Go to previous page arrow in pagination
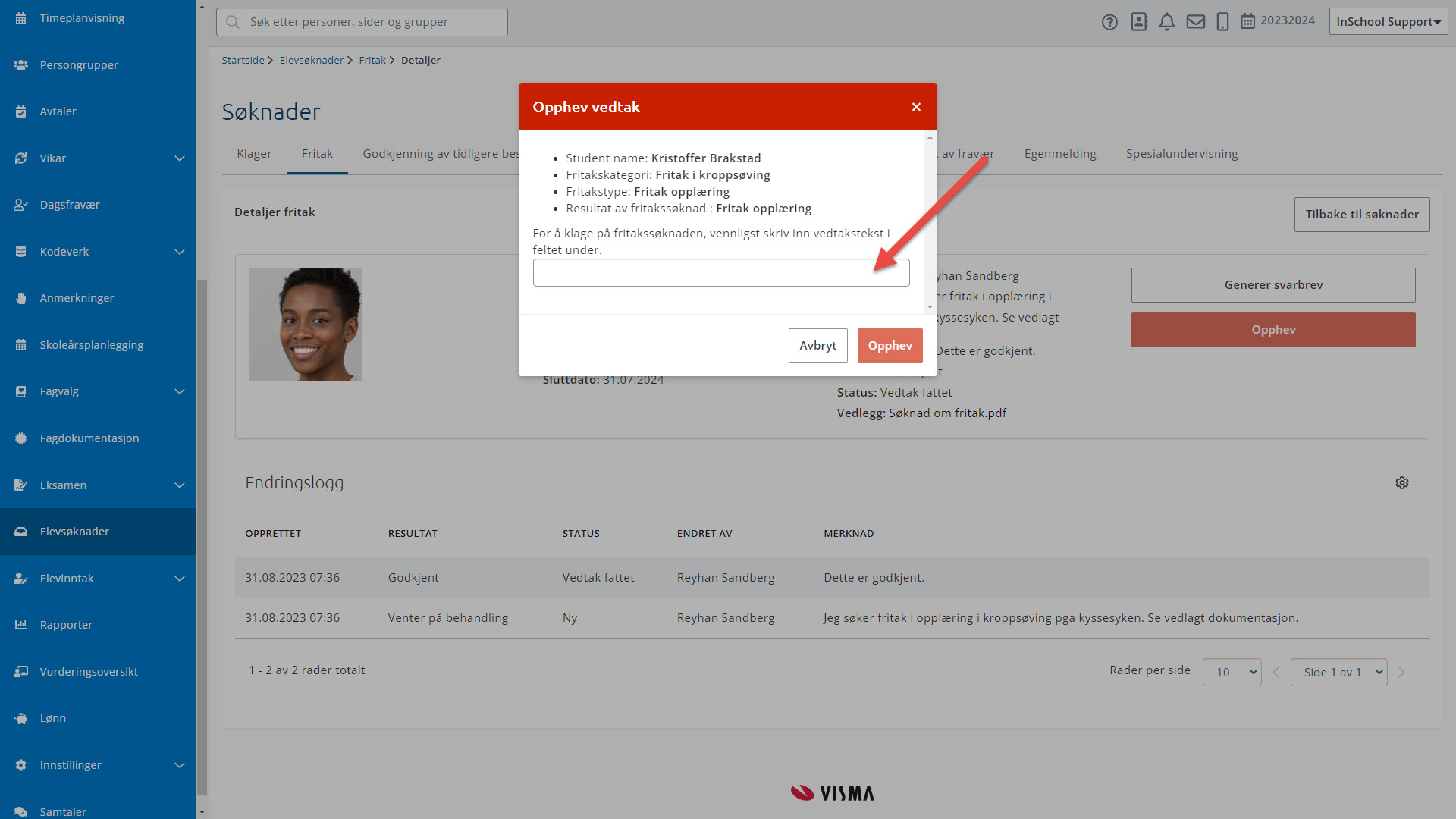The height and width of the screenshot is (819, 1456). [1276, 673]
